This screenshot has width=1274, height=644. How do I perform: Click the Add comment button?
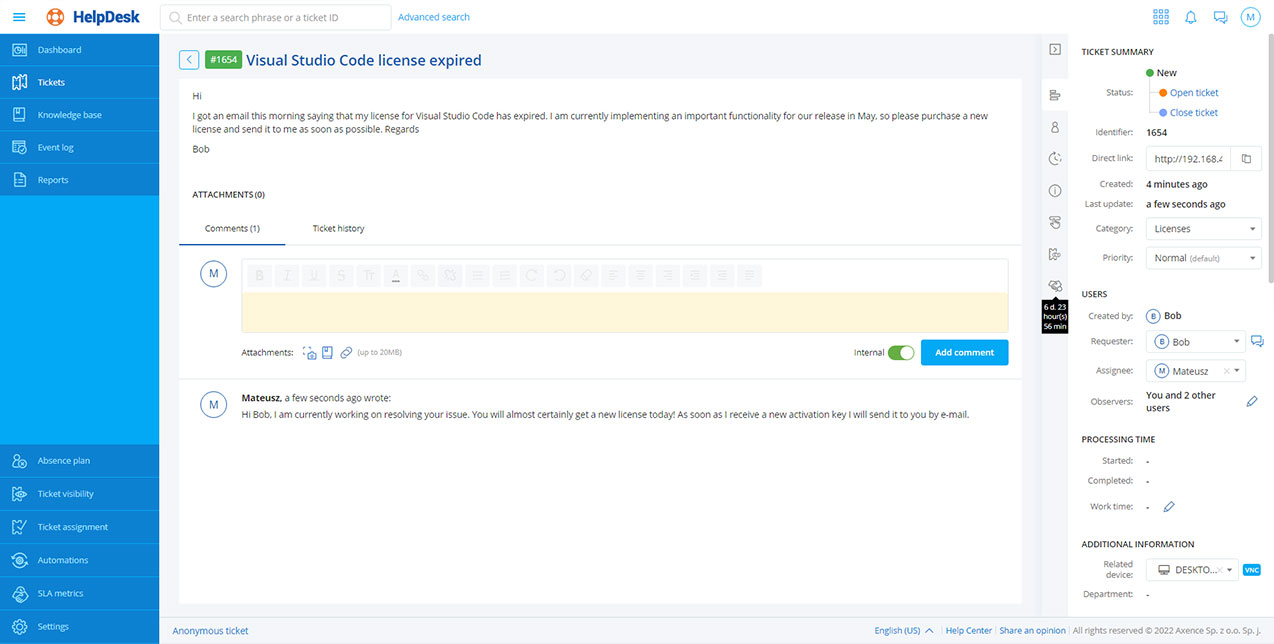click(x=964, y=352)
